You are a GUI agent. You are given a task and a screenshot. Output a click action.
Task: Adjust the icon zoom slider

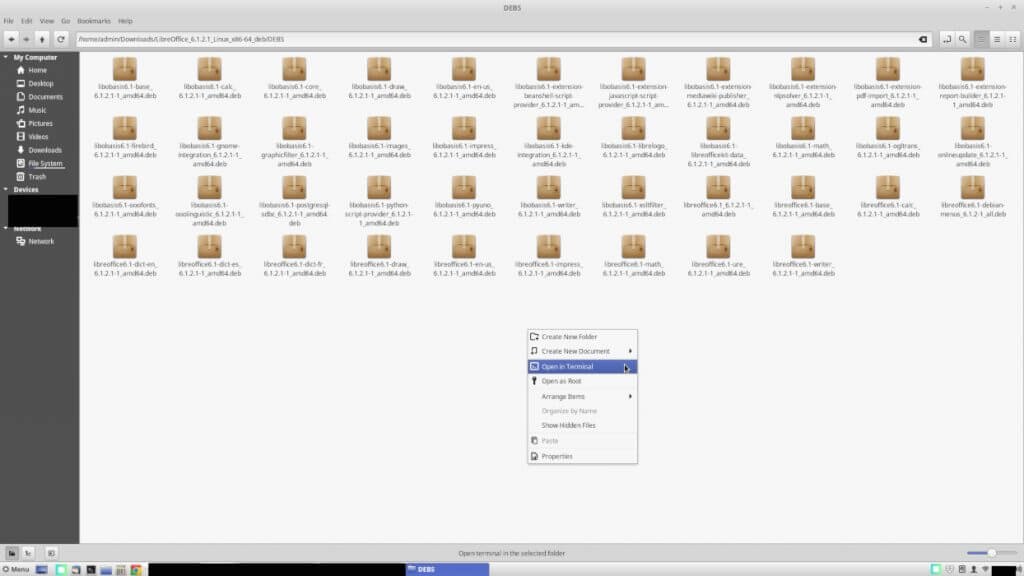[x=991, y=552]
